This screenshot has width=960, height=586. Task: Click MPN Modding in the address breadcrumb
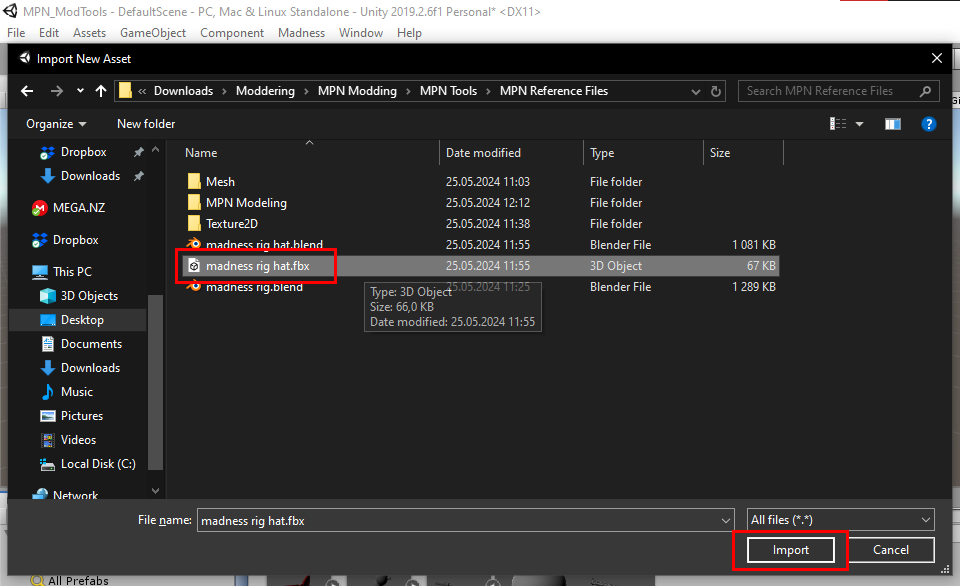tap(357, 91)
